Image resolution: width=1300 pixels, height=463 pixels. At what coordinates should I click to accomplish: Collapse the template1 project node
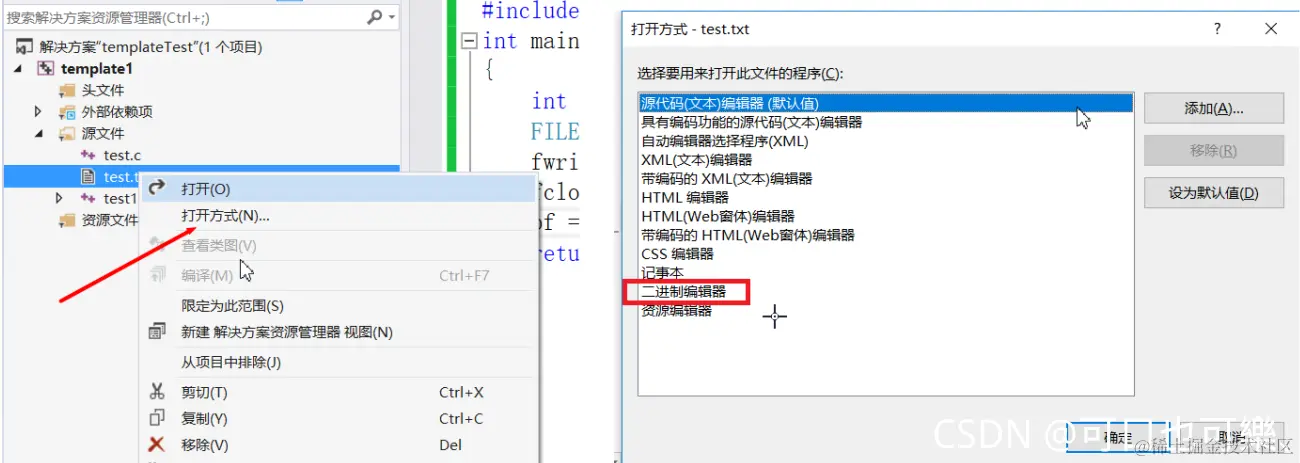(20, 69)
